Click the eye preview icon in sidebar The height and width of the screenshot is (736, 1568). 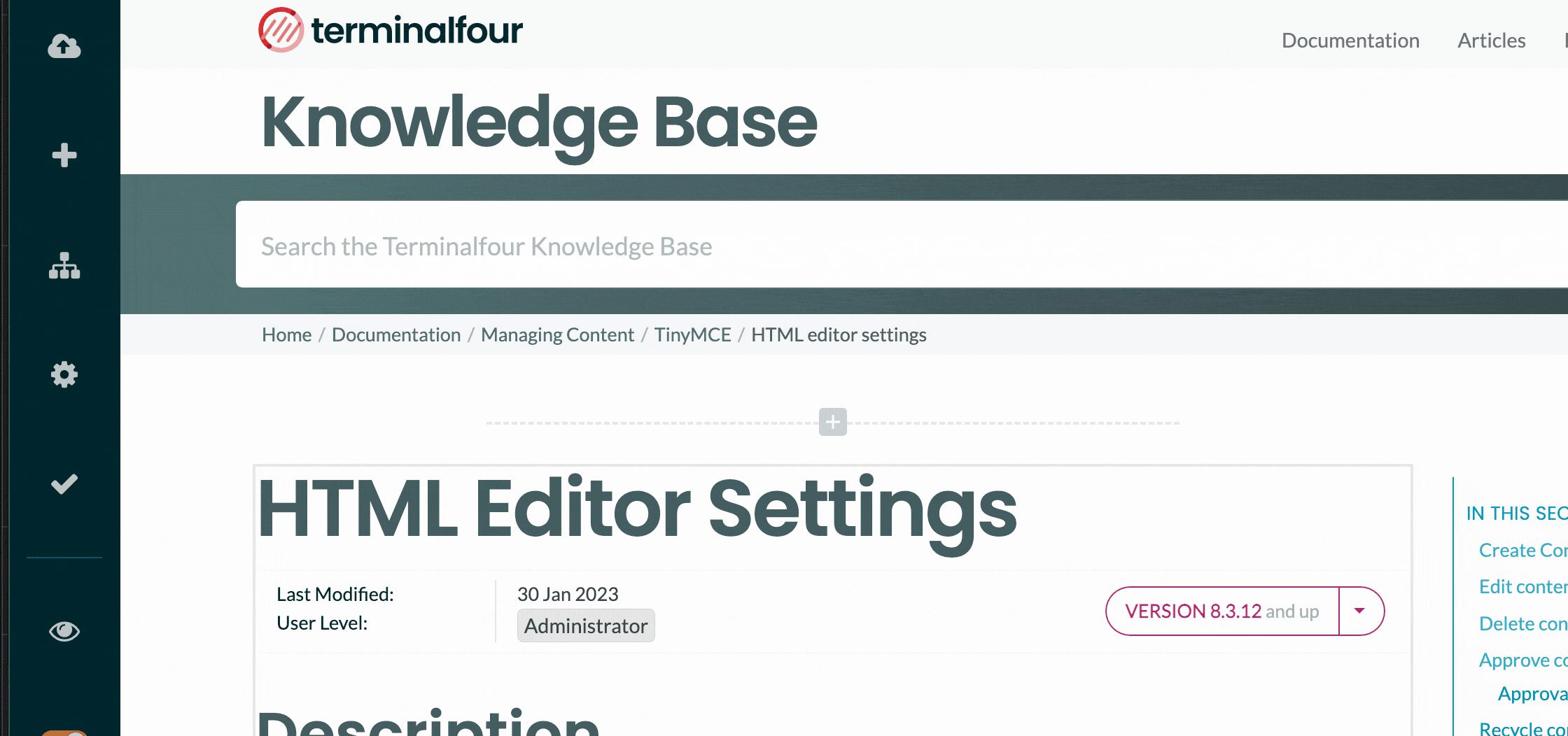pos(64,631)
